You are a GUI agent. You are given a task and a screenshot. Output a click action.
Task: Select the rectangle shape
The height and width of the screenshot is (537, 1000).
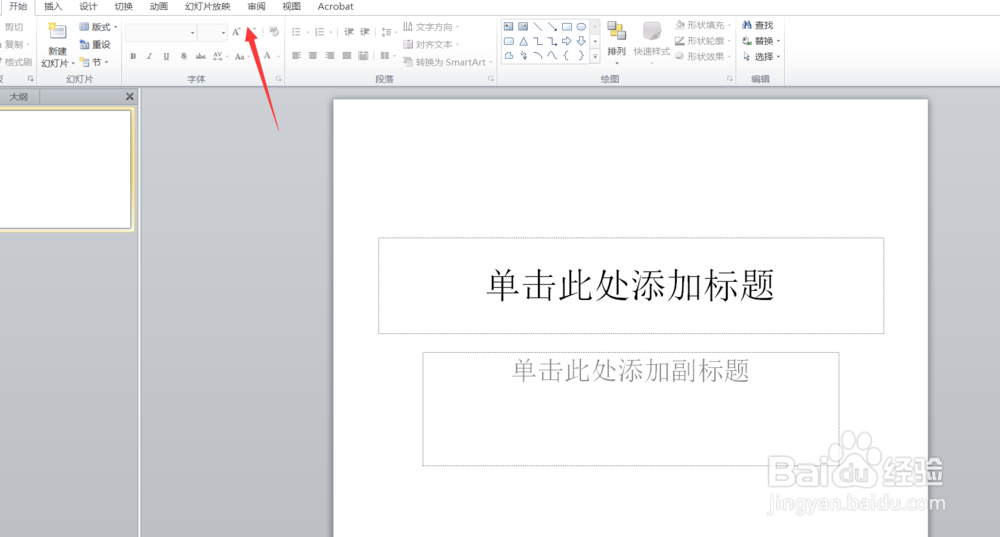tap(566, 27)
